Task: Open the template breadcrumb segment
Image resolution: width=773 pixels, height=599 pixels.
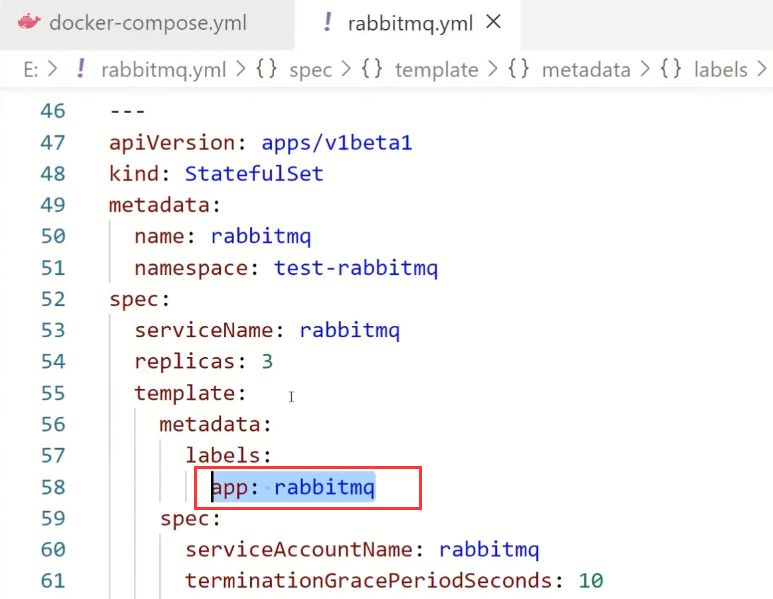Action: click(436, 70)
